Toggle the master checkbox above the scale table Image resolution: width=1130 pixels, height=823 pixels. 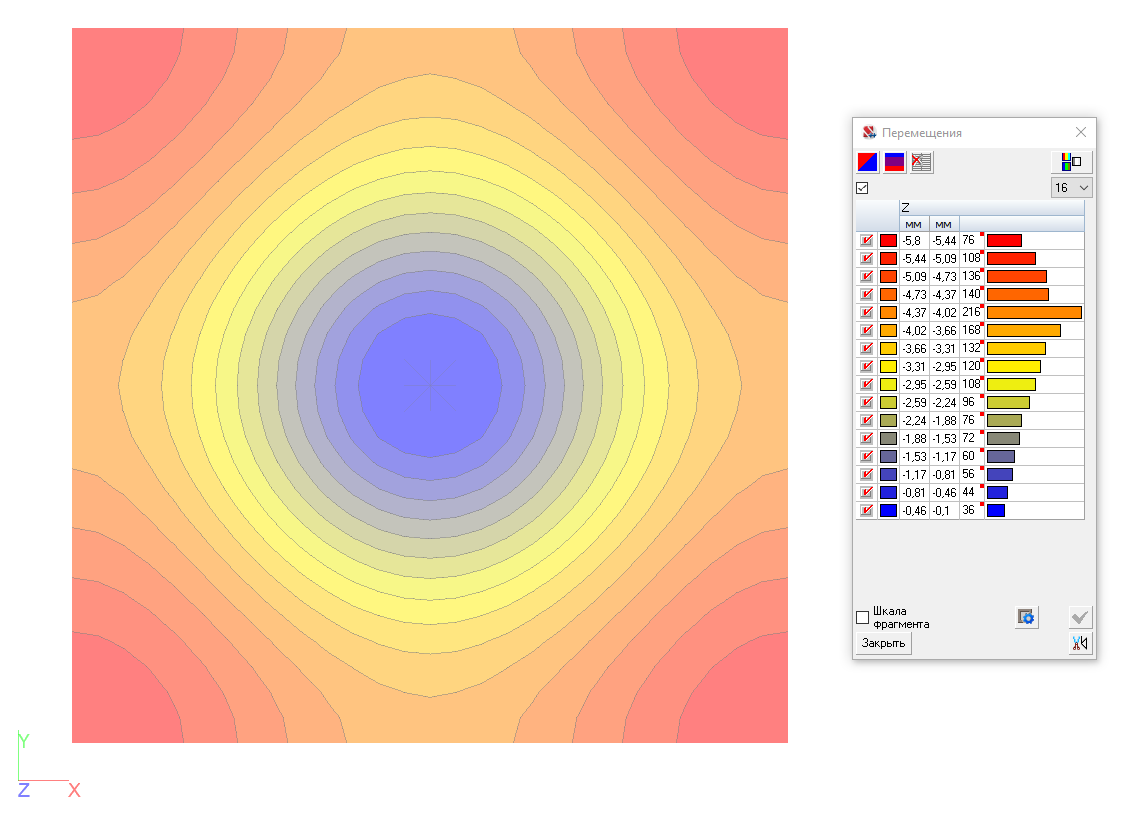(862, 188)
